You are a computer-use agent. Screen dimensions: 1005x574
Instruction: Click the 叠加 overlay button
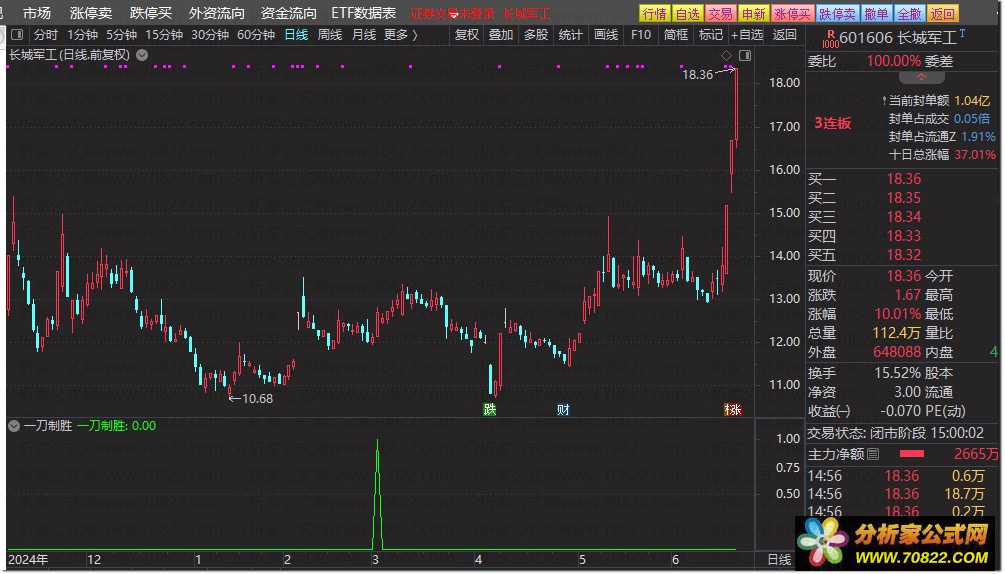pos(501,35)
